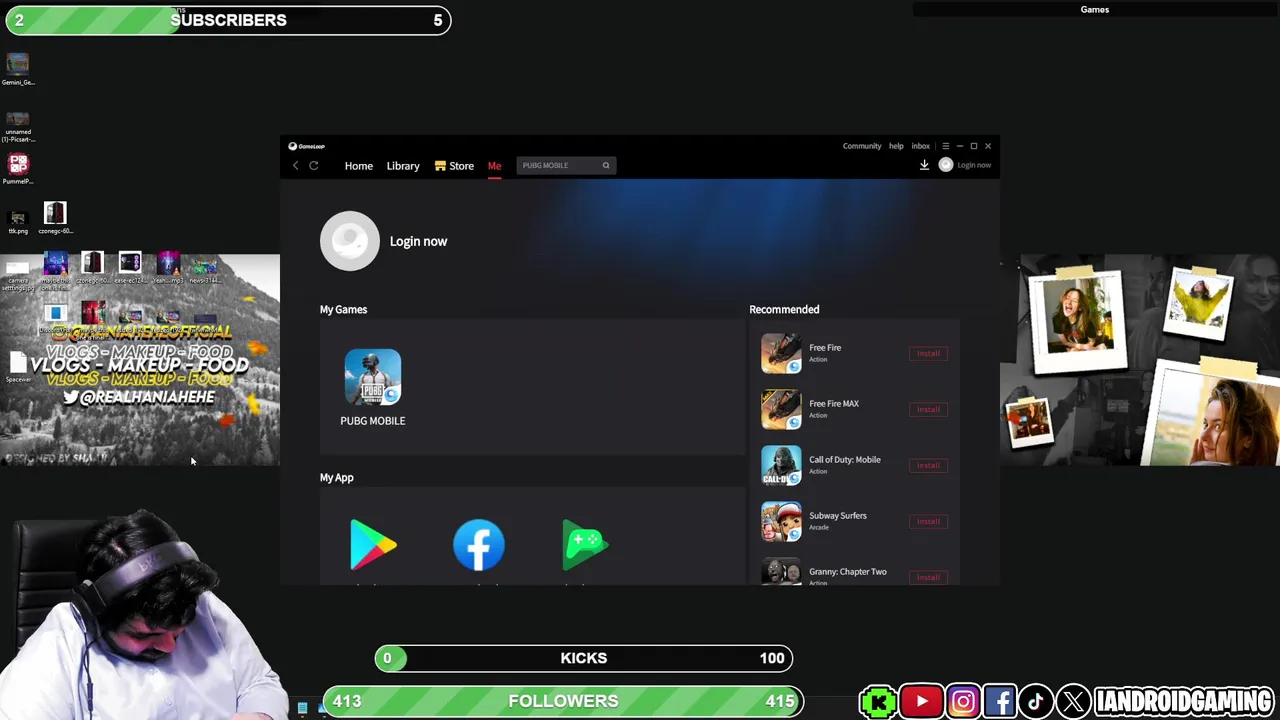This screenshot has width=1280, height=720.
Task: Switch to the Library tab
Action: tap(403, 166)
